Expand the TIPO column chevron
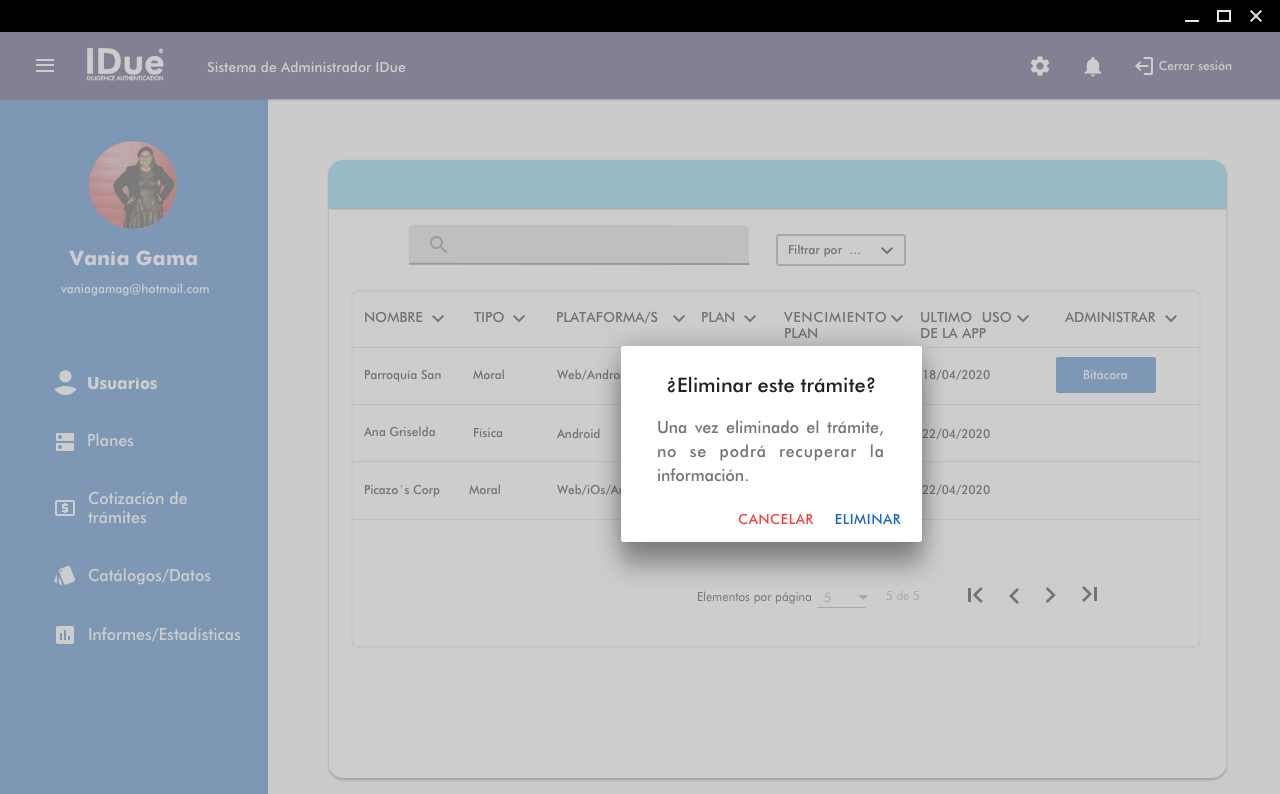The image size is (1280, 794). pyautogui.click(x=519, y=318)
